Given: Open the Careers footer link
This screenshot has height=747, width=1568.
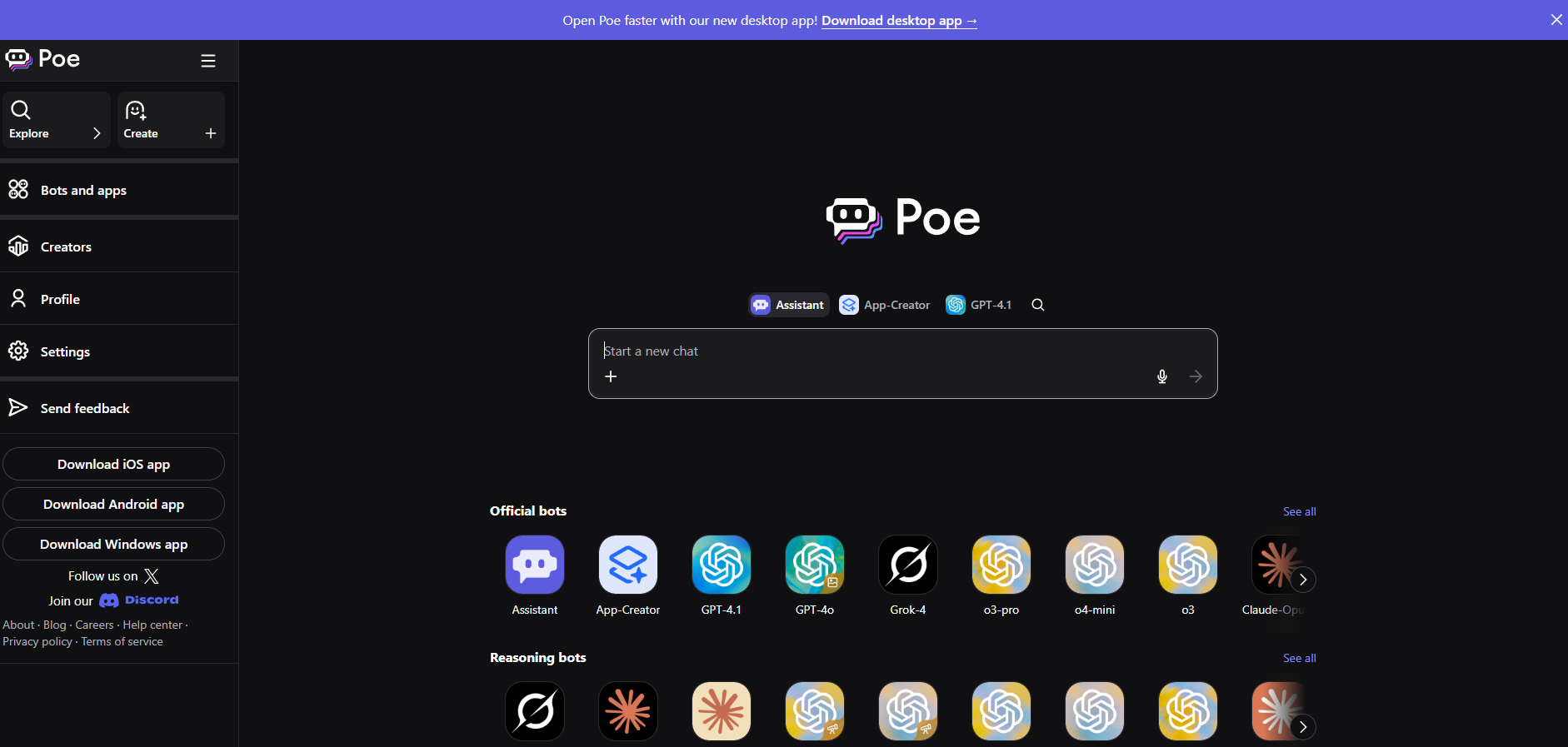Looking at the screenshot, I should 94,625.
